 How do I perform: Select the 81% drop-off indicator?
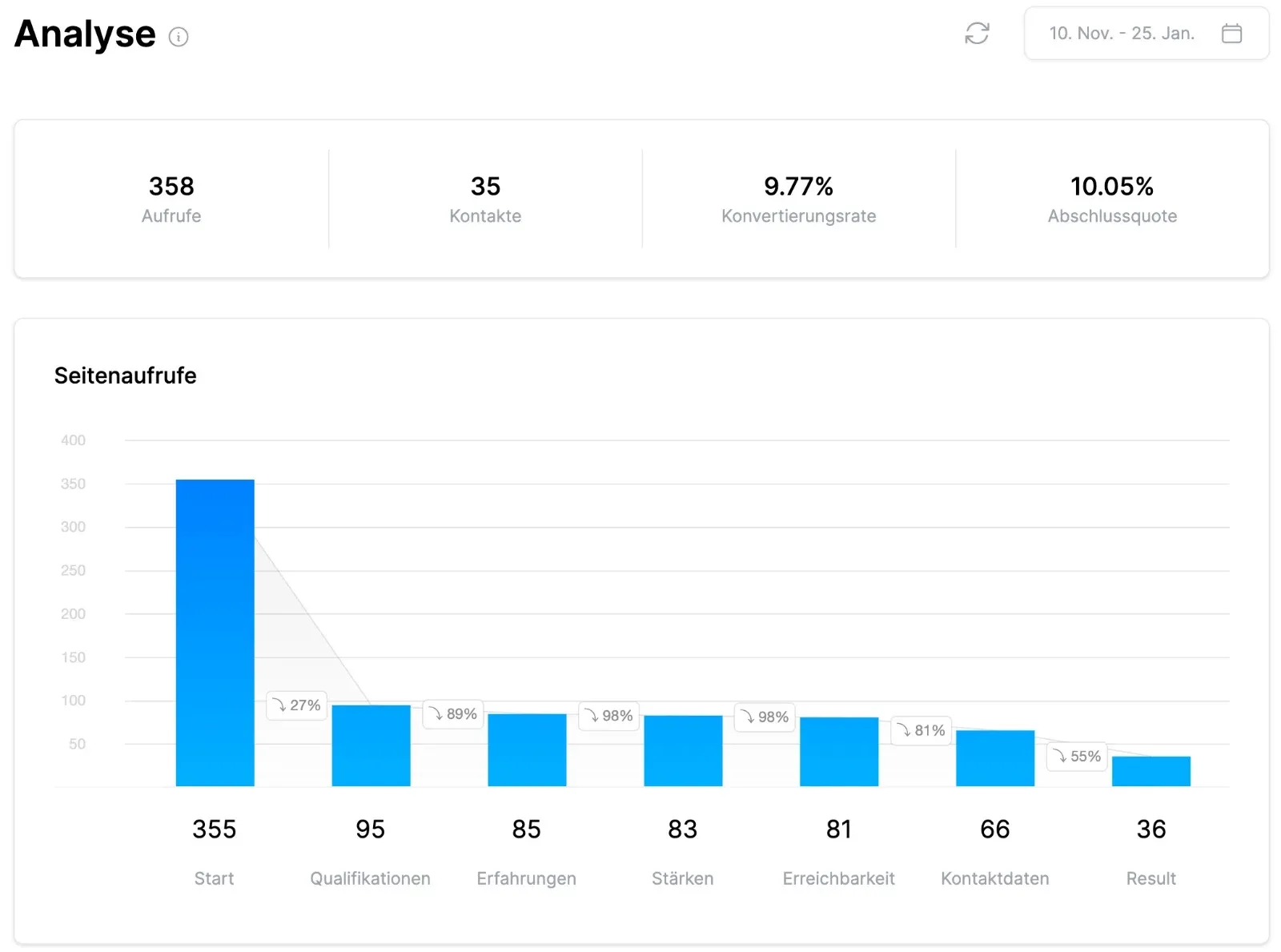[921, 730]
